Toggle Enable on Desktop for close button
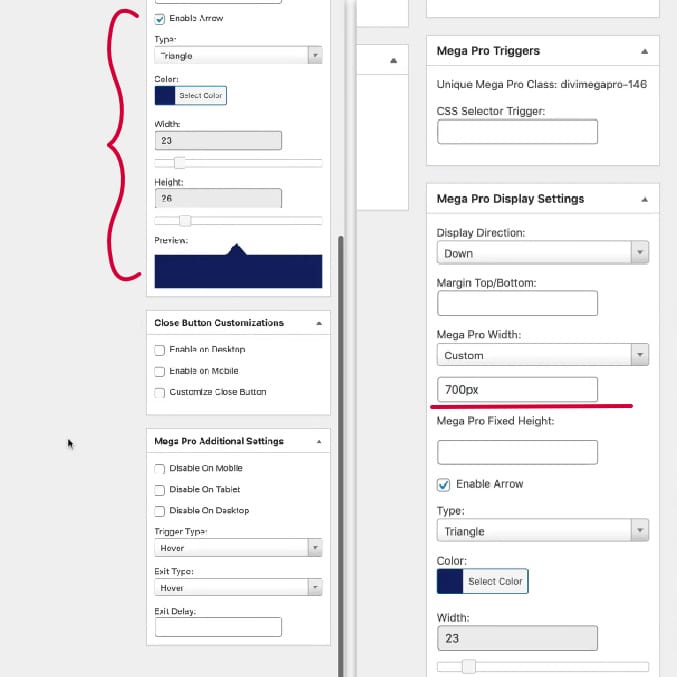 tap(160, 350)
